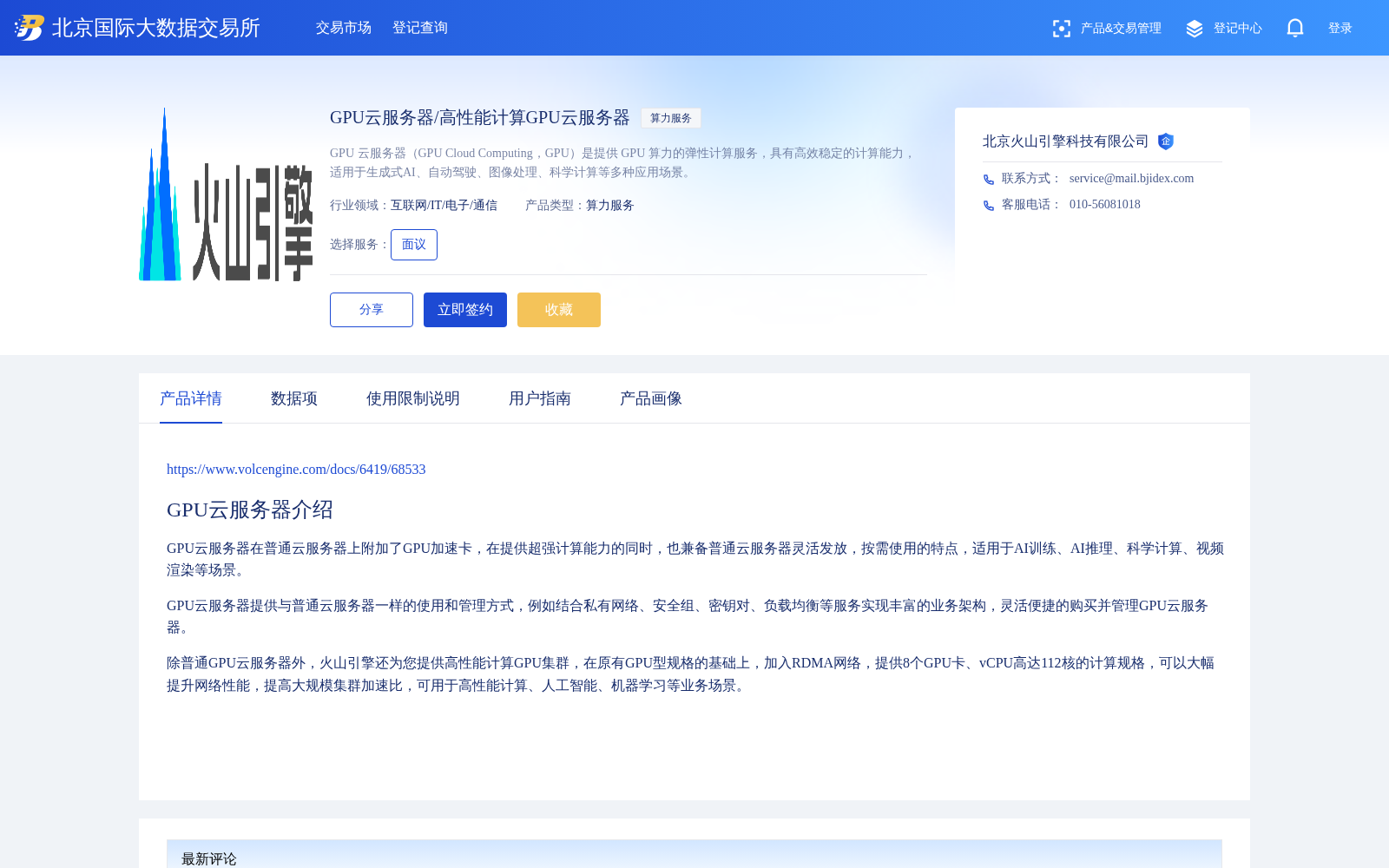Switch to the 数据项 tab
Viewport: 1389px width, 868px height.
click(x=294, y=398)
